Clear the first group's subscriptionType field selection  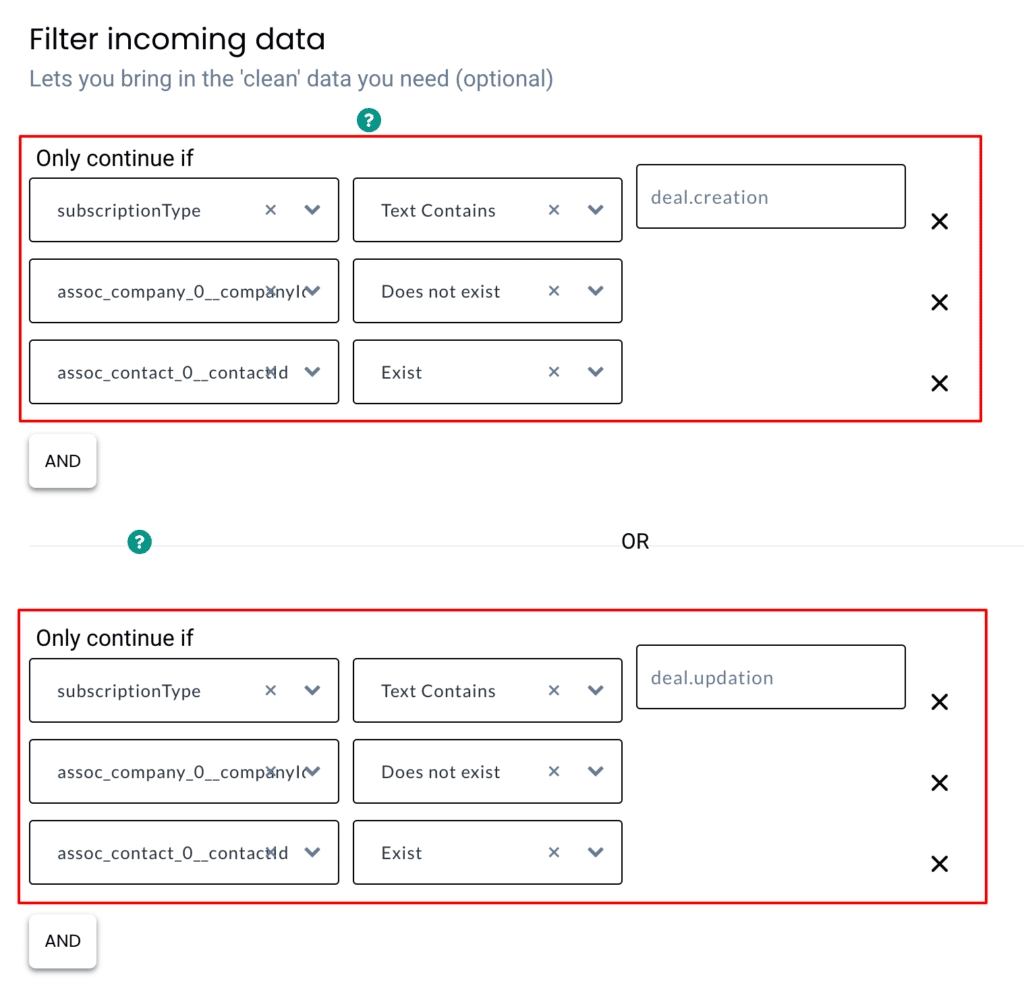(270, 210)
